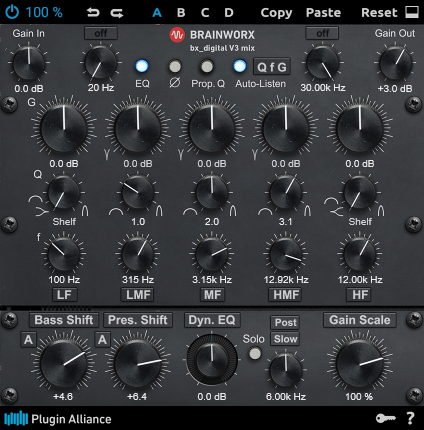Image resolution: width=424 pixels, height=430 pixels.
Task: Click the HMF notch gamma icon
Action: (255, 154)
